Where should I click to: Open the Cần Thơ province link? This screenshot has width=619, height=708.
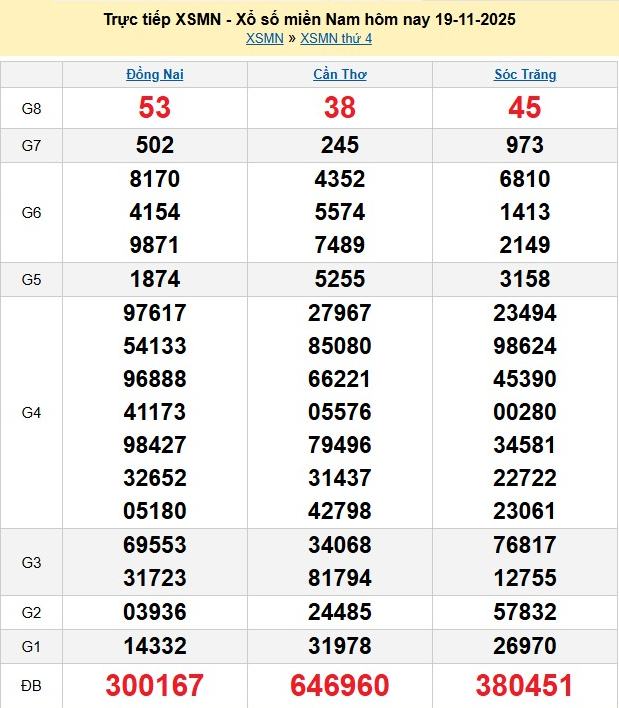[340, 74]
